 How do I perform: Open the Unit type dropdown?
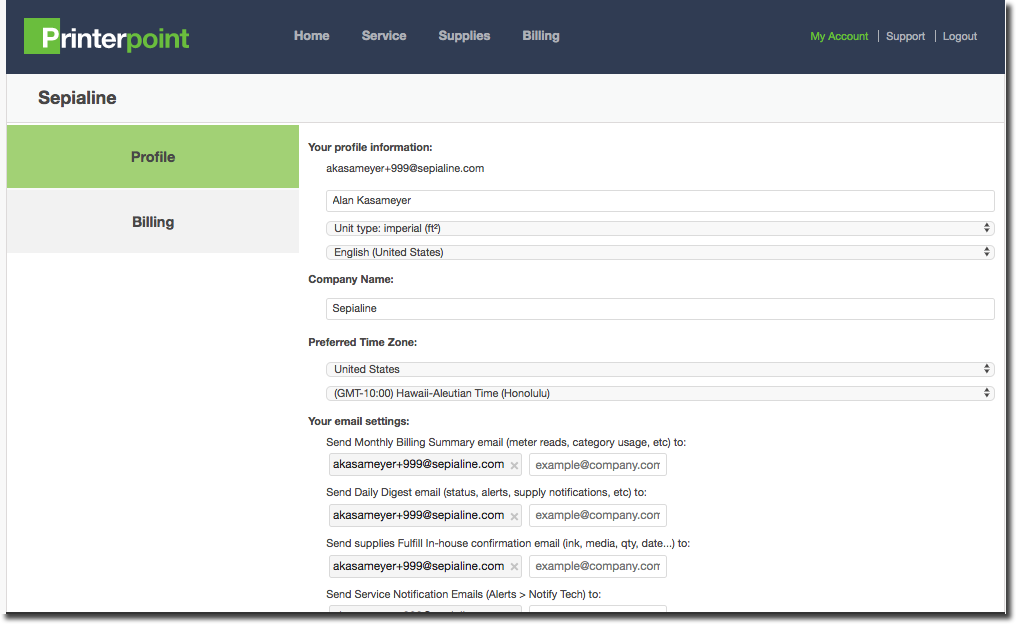(x=660, y=228)
